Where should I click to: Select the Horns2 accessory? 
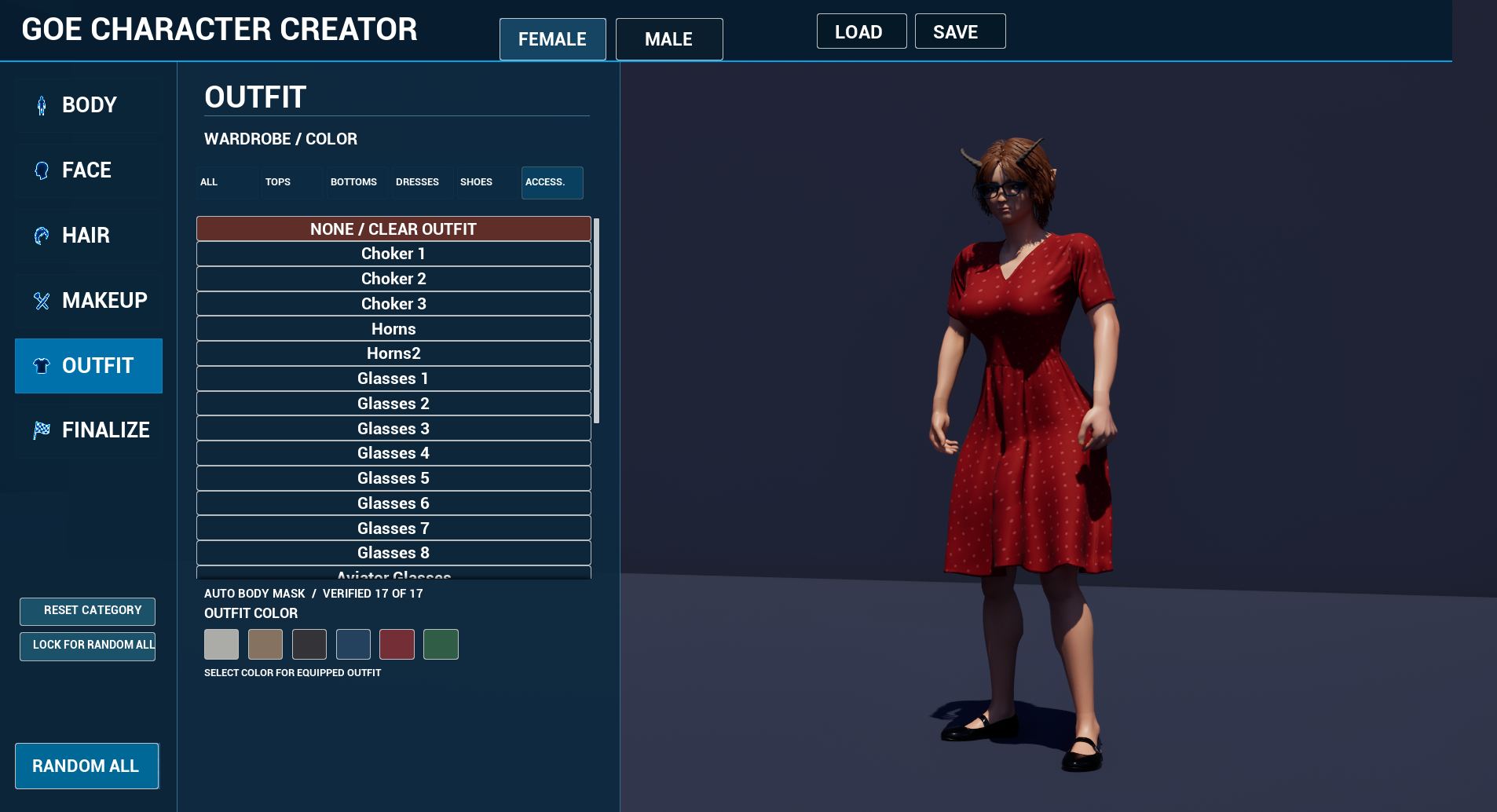(x=393, y=353)
